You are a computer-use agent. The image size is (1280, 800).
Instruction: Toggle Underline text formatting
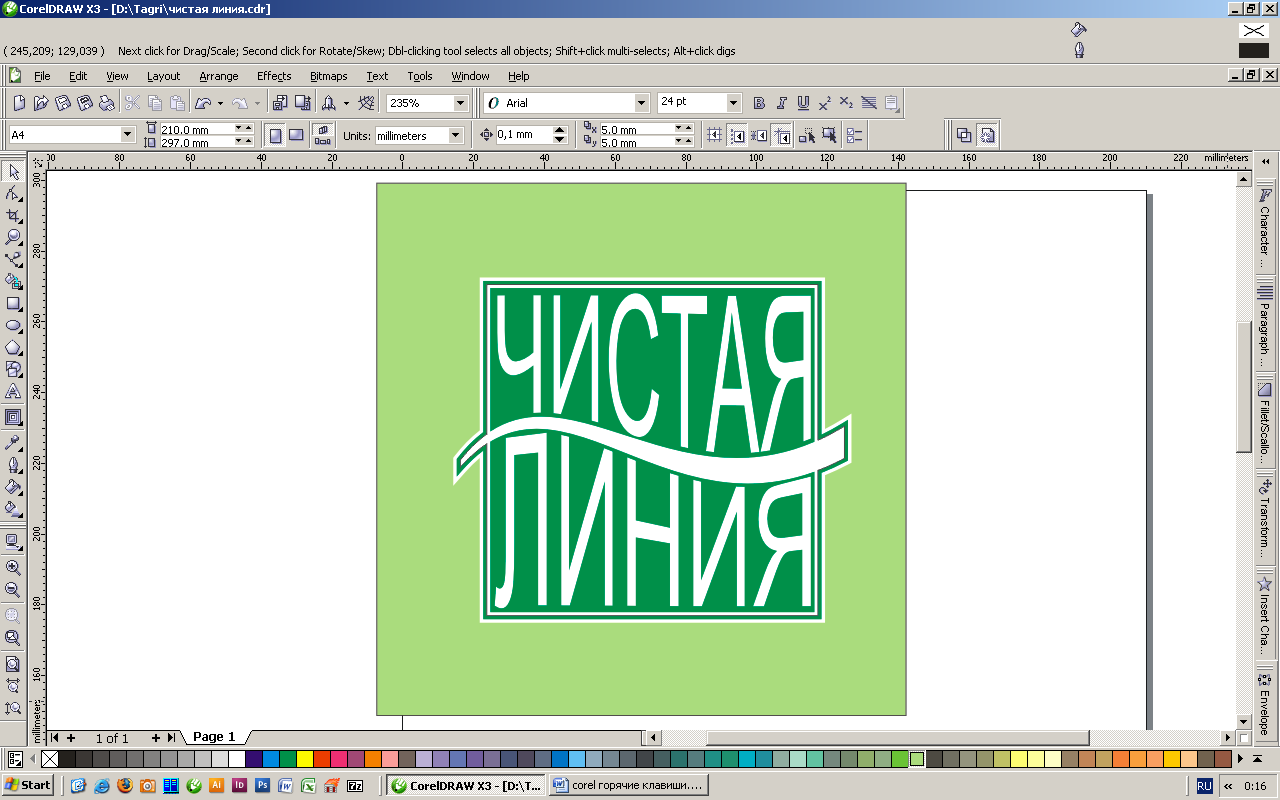point(803,103)
